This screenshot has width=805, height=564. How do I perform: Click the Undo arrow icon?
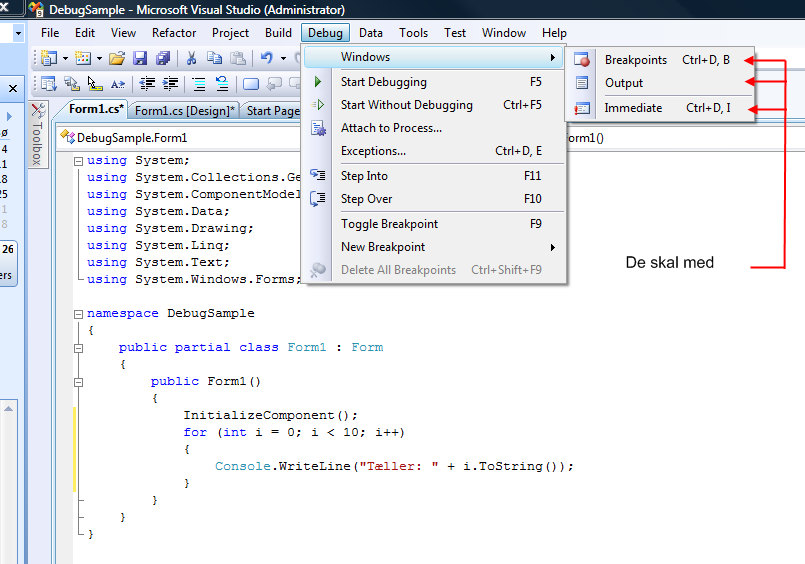(266, 58)
